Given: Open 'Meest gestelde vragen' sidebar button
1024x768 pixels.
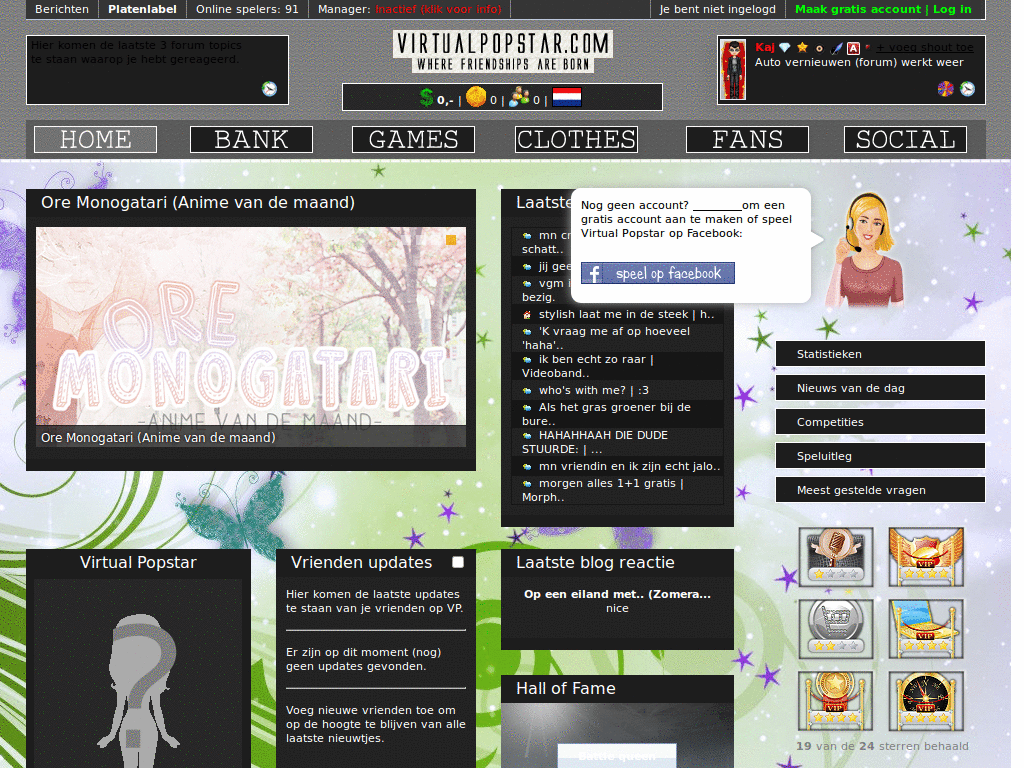Looking at the screenshot, I should (x=880, y=490).
